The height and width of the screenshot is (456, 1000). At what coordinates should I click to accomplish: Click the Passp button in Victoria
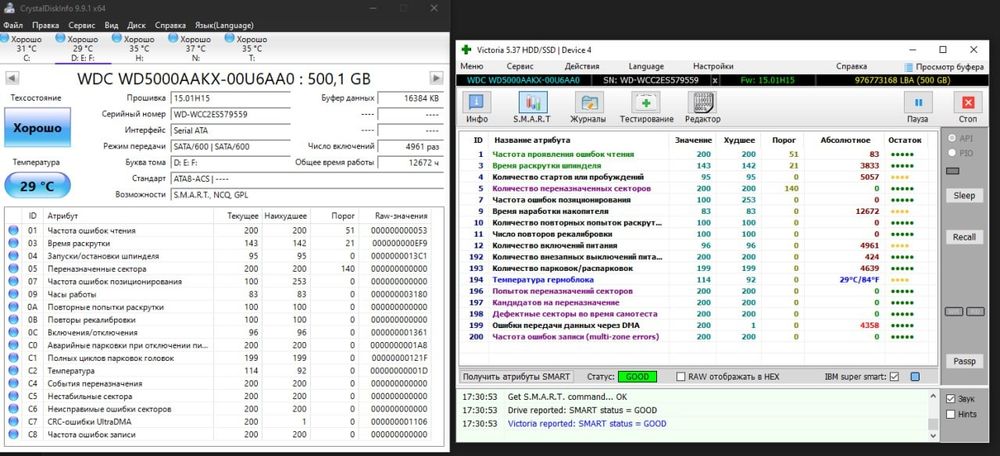pyautogui.click(x=964, y=361)
